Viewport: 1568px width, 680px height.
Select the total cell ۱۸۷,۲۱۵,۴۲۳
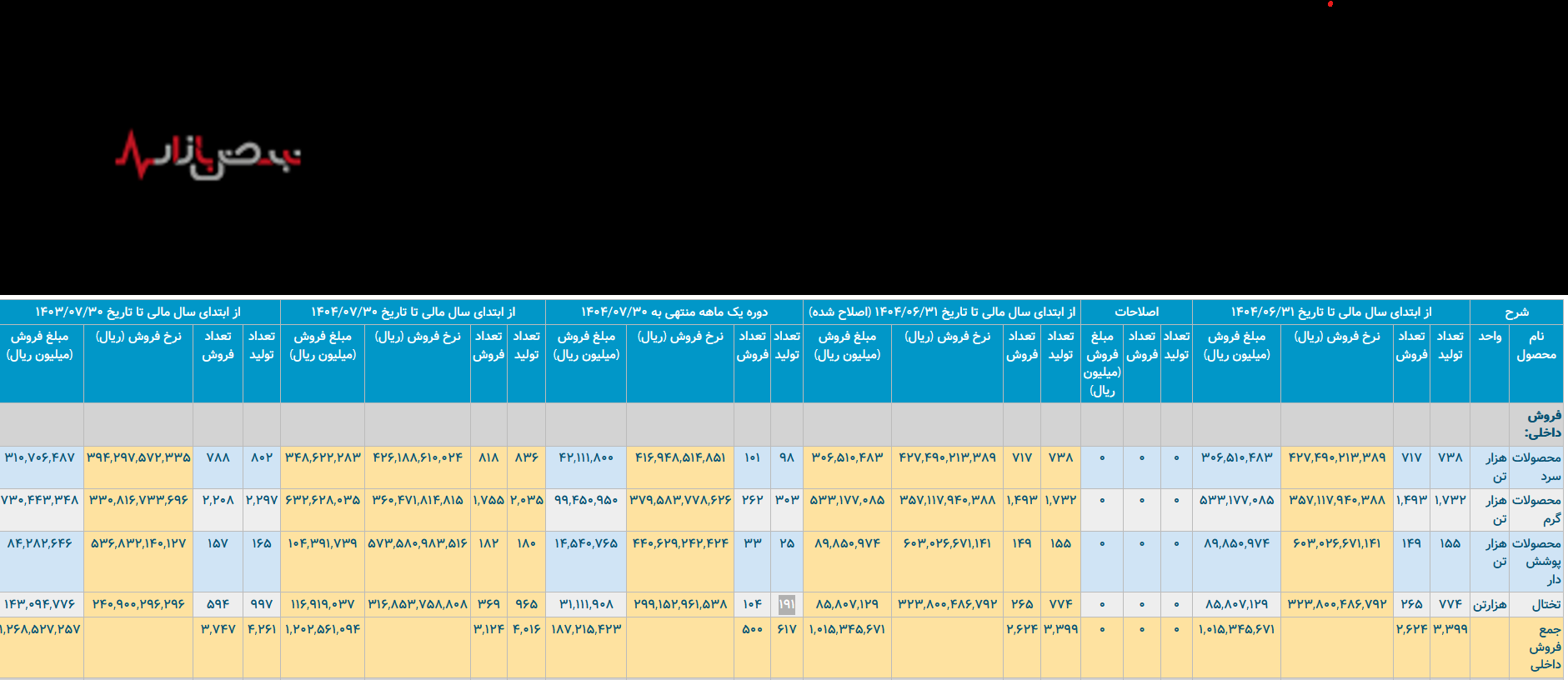(x=585, y=629)
